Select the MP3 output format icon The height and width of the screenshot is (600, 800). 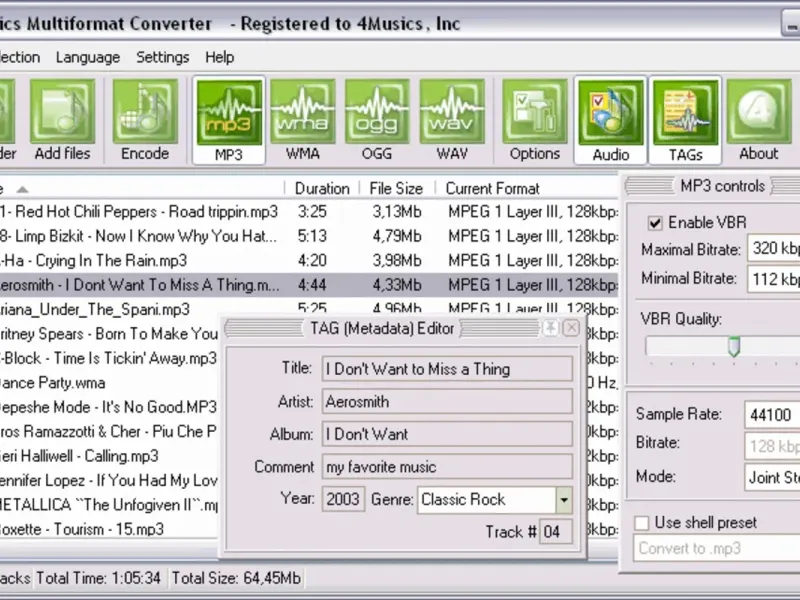point(229,120)
